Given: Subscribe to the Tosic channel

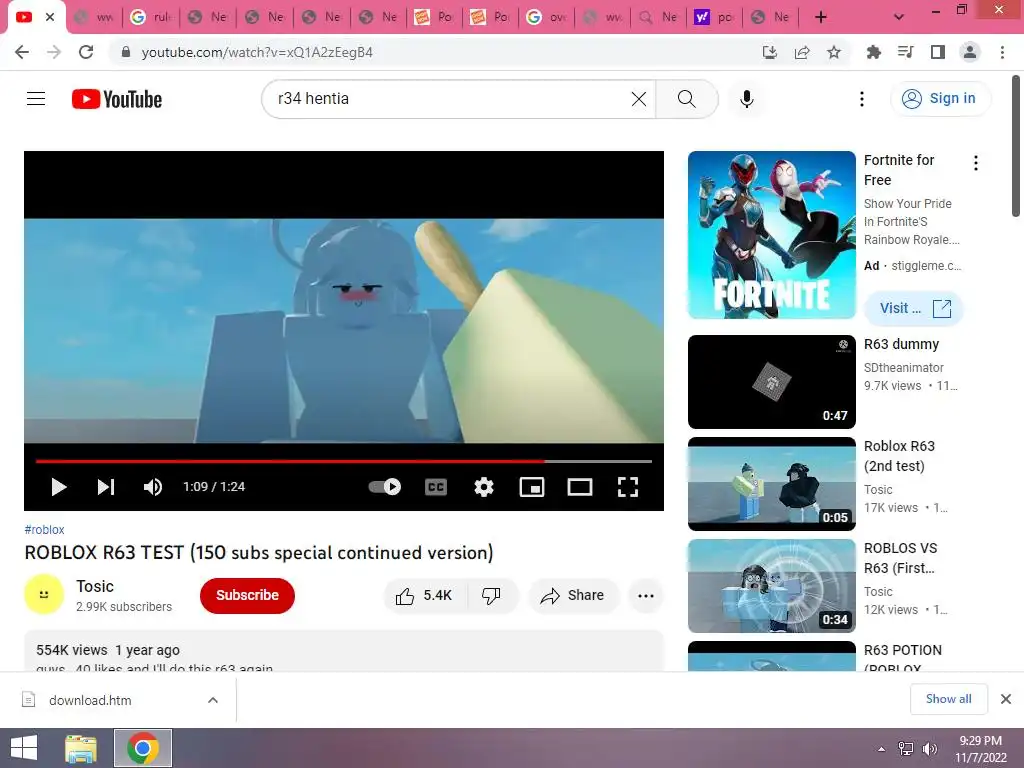Looking at the screenshot, I should 248,595.
